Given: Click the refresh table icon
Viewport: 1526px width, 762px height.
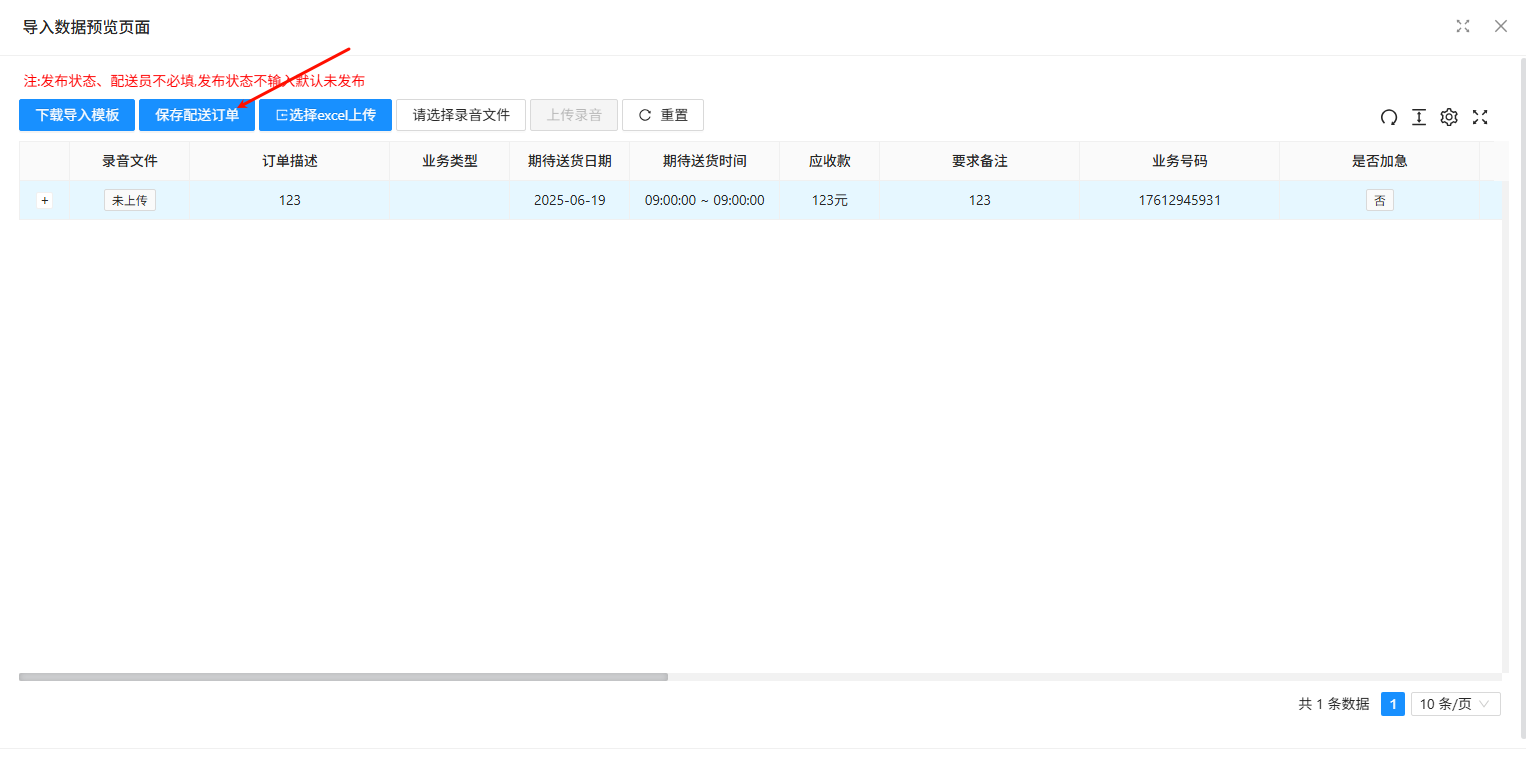Looking at the screenshot, I should tap(1389, 117).
